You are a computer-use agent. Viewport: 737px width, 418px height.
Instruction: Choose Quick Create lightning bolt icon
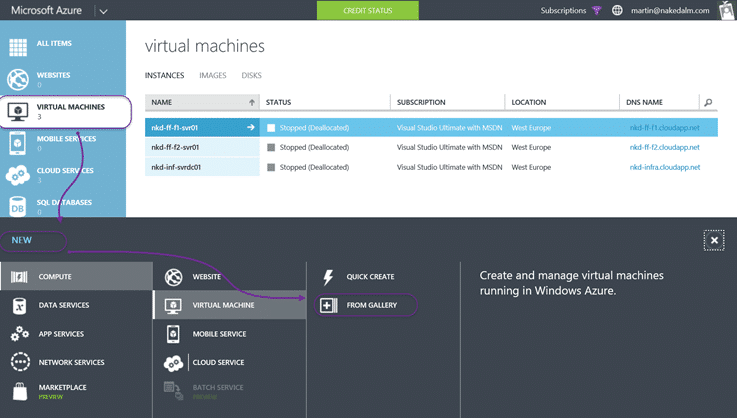pyautogui.click(x=328, y=277)
